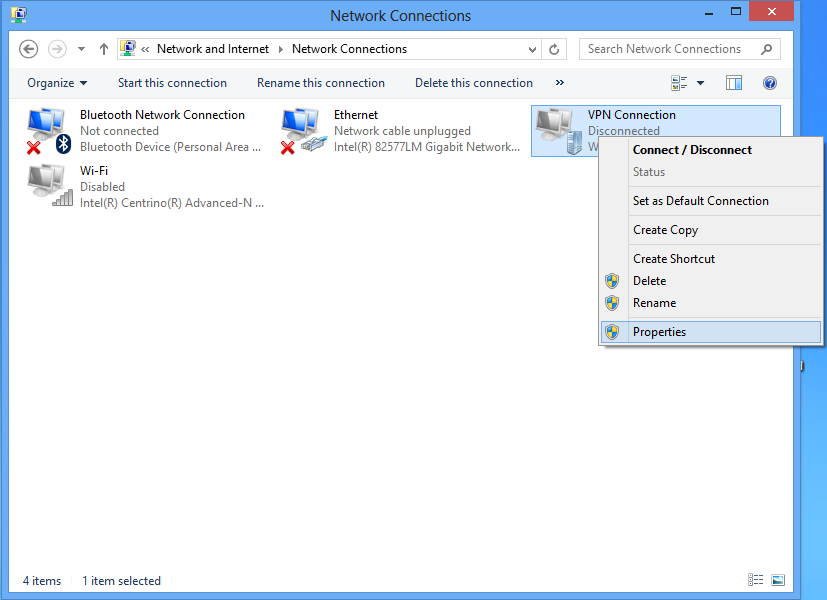Click Rename this connection in toolbar
This screenshot has width=827, height=600.
coord(320,83)
